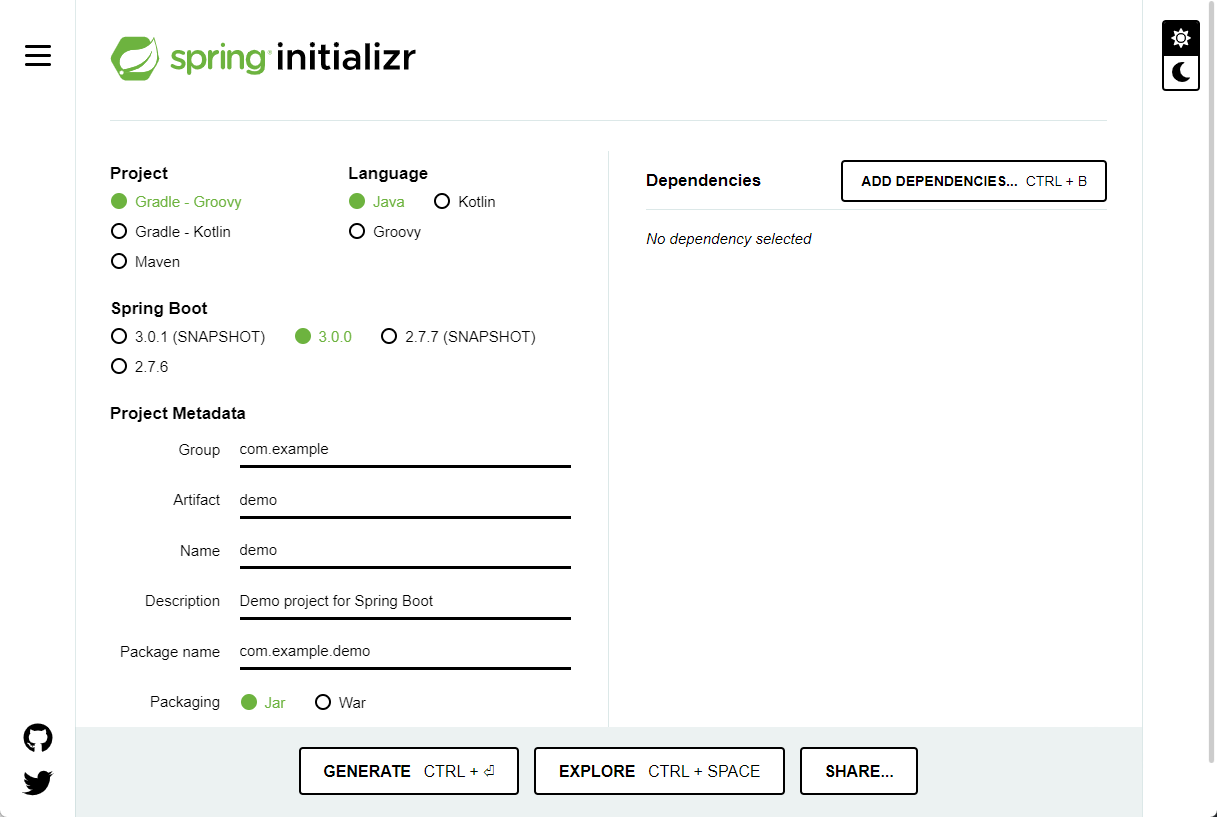The height and width of the screenshot is (817, 1217).
Task: Edit the Description text field
Action: click(405, 602)
